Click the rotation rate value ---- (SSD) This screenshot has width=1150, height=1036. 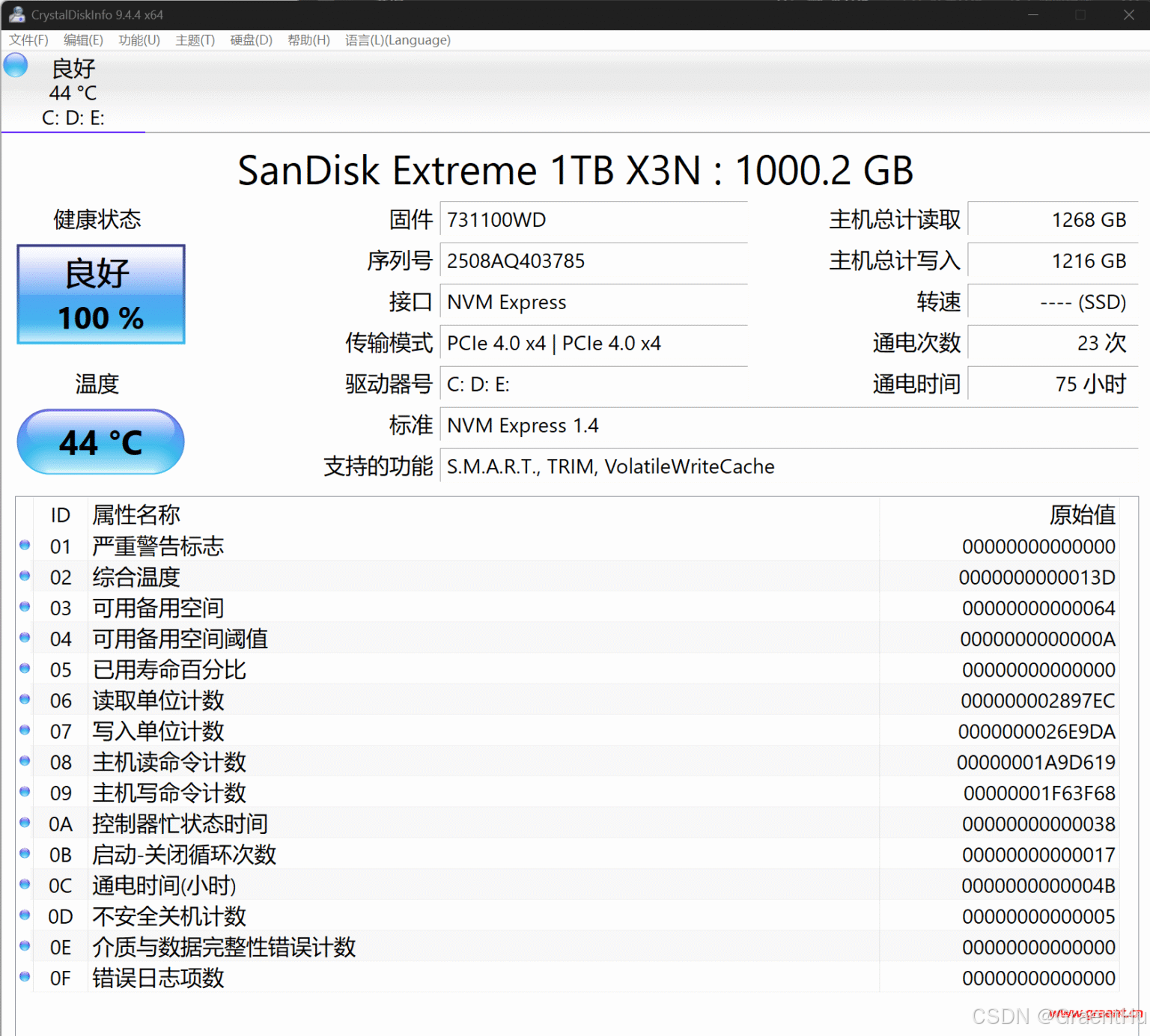(x=1053, y=302)
